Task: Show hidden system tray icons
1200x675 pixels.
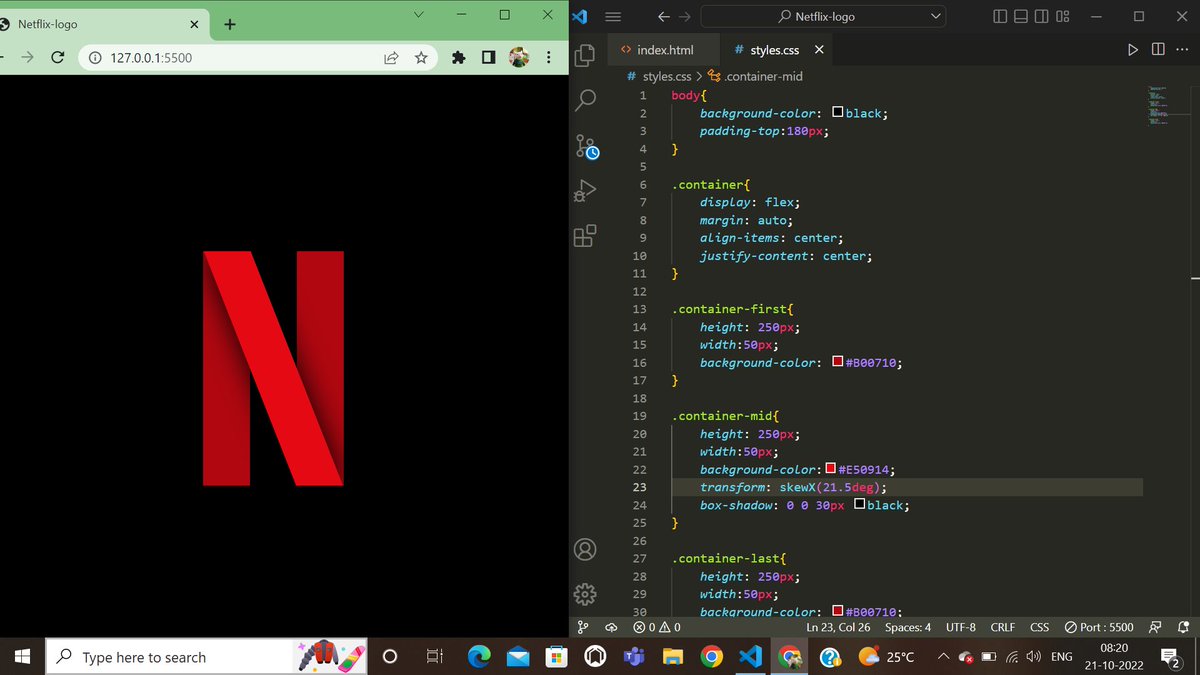Action: tap(943, 657)
